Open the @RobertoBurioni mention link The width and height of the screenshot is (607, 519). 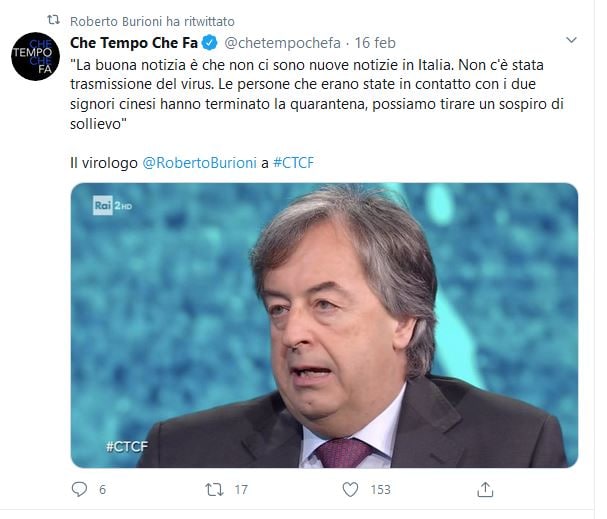pos(199,163)
